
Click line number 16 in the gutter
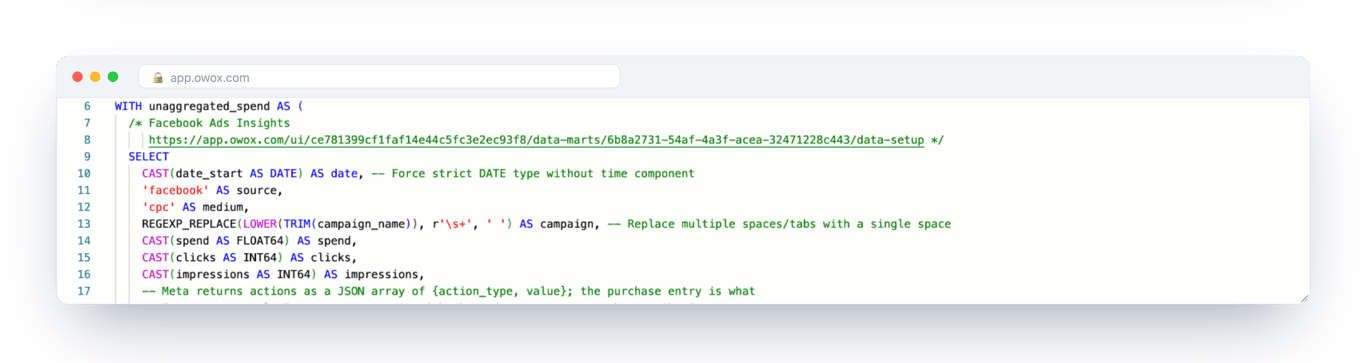tap(84, 275)
